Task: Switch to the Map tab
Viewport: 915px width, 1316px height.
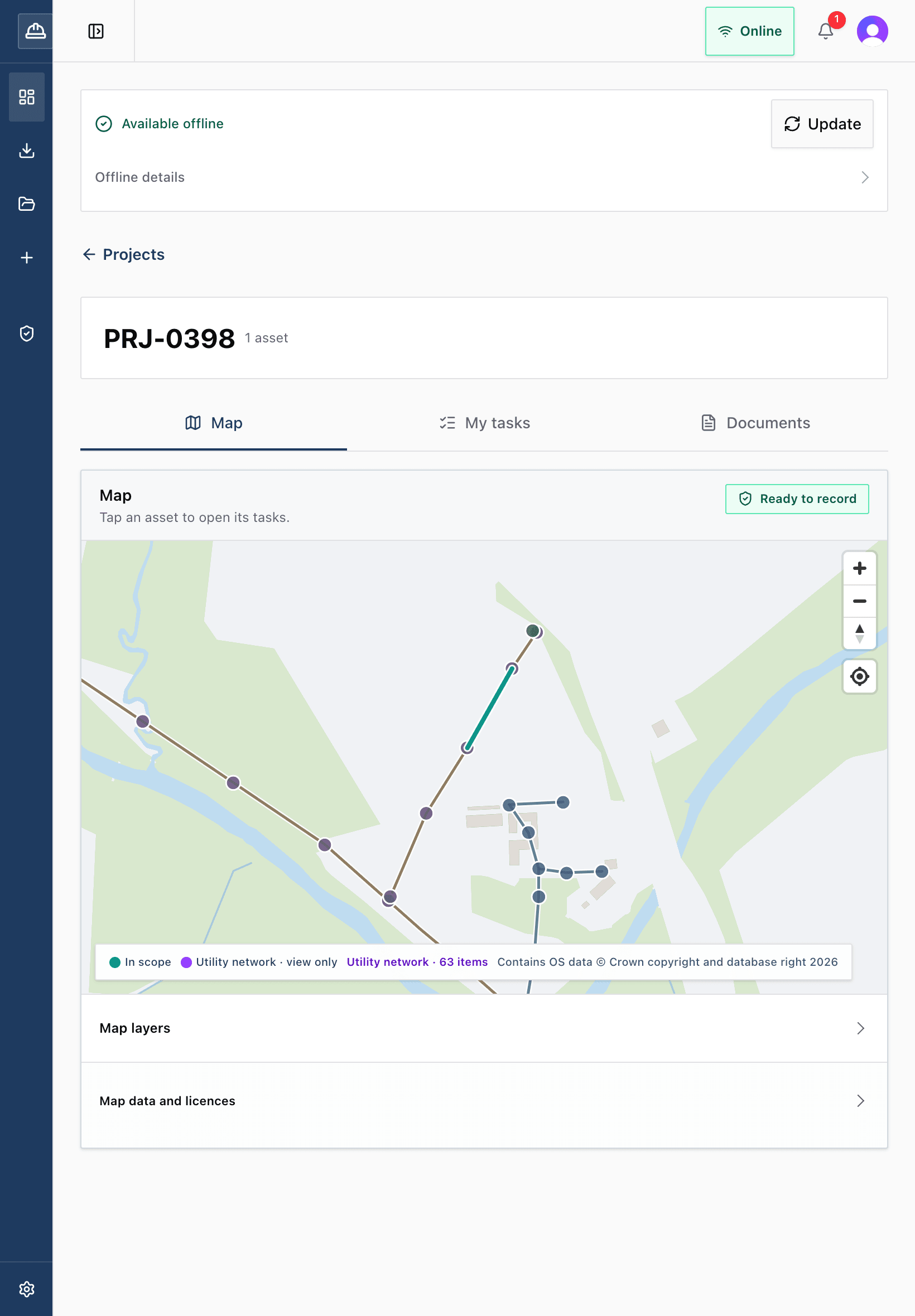Action: (213, 423)
